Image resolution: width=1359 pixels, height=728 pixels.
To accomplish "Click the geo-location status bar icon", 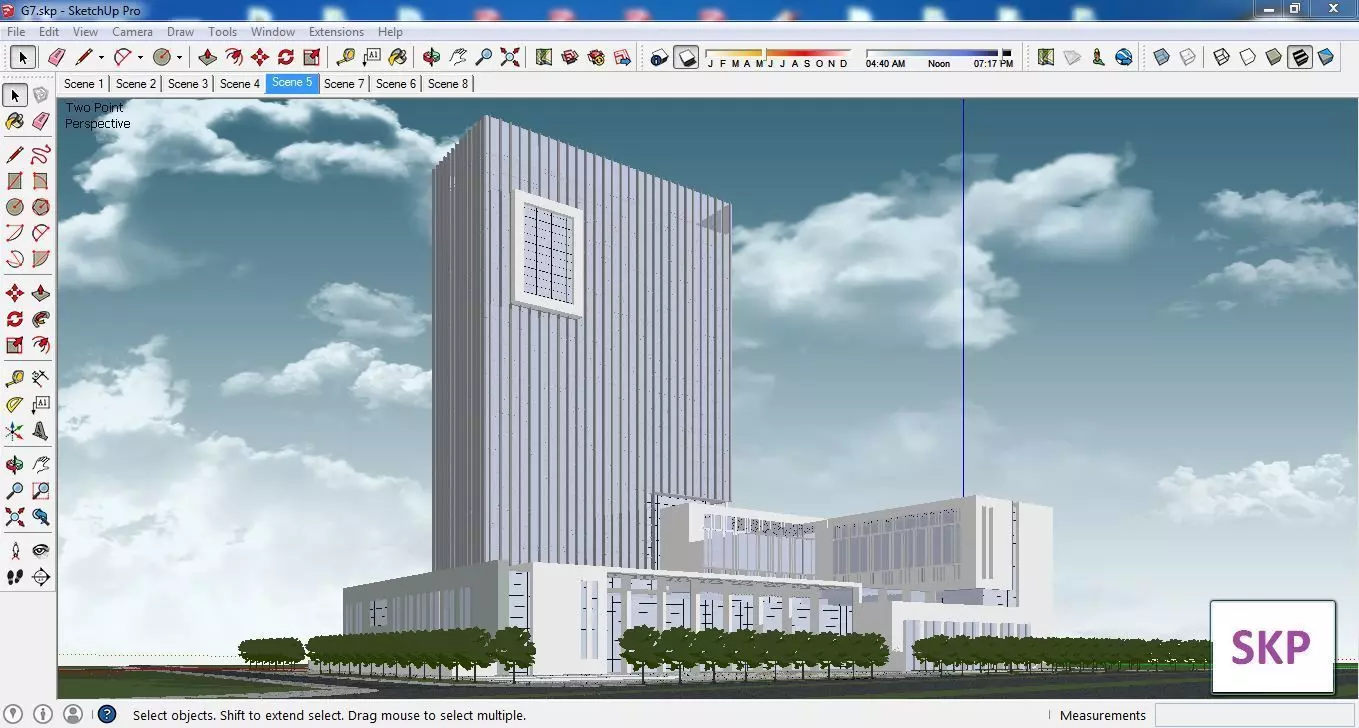I will [15, 714].
